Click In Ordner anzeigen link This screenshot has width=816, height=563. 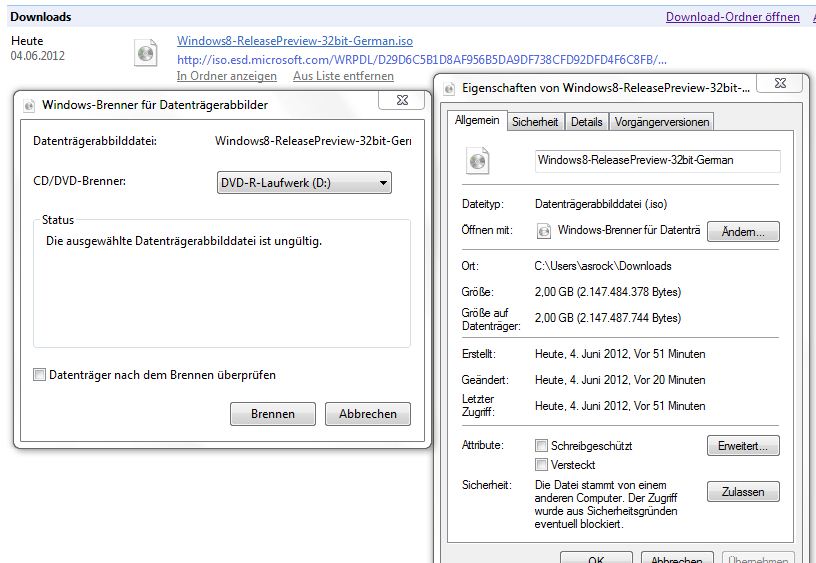pyautogui.click(x=226, y=76)
